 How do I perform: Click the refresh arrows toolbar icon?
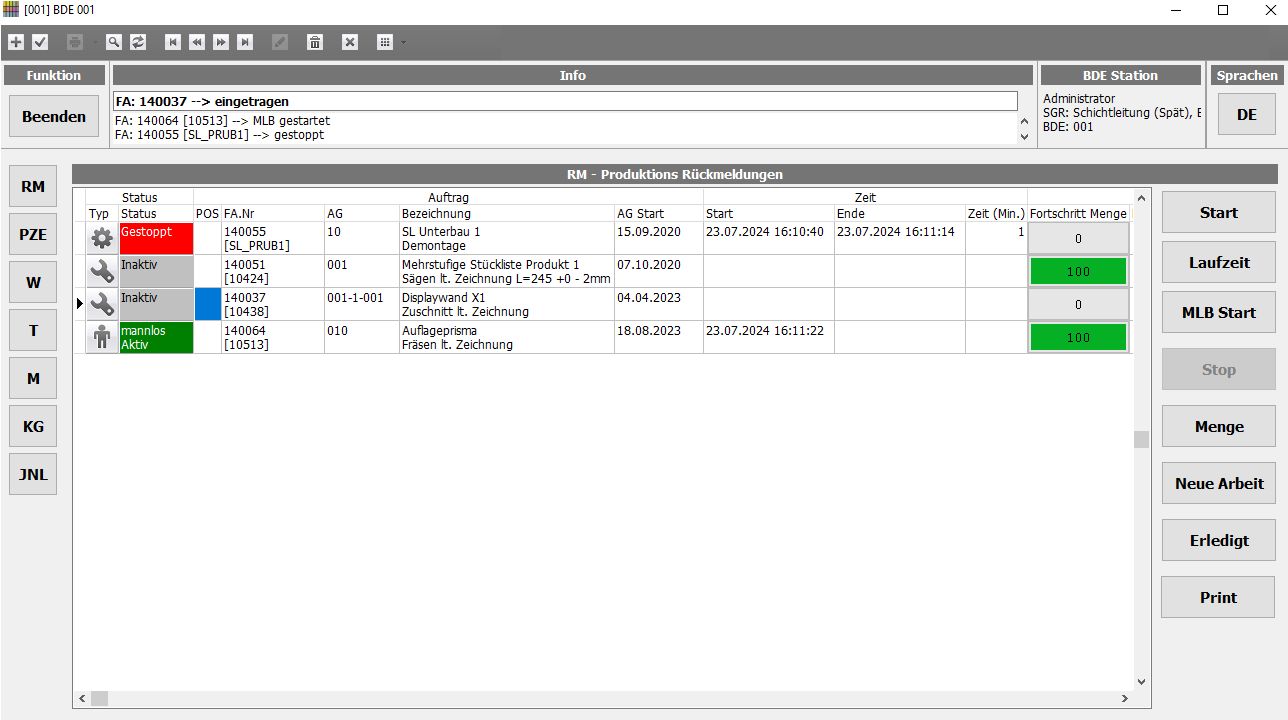tap(138, 42)
